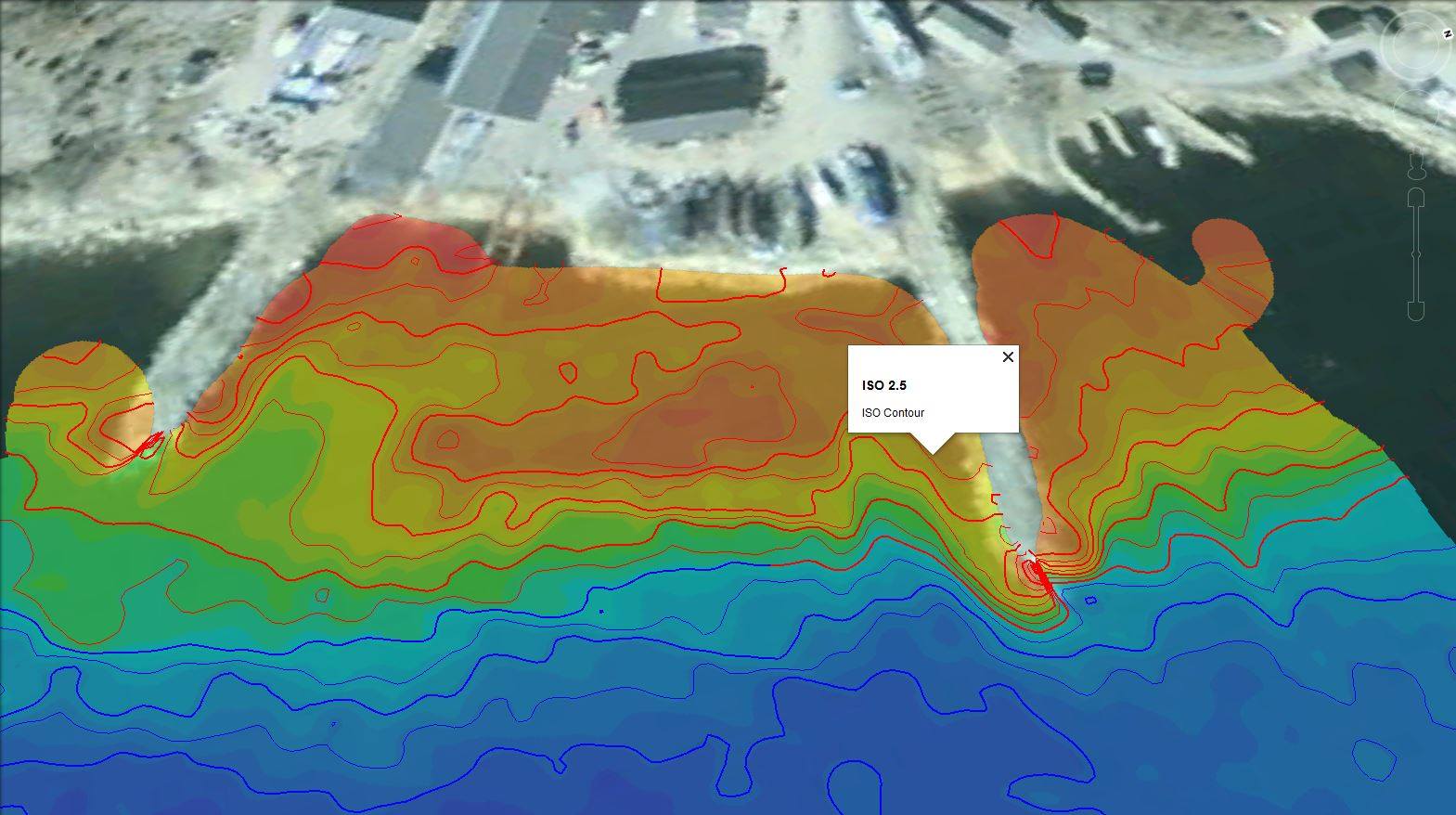
Task: Click the dense red contour cluster at pier tip
Action: [x=1037, y=572]
